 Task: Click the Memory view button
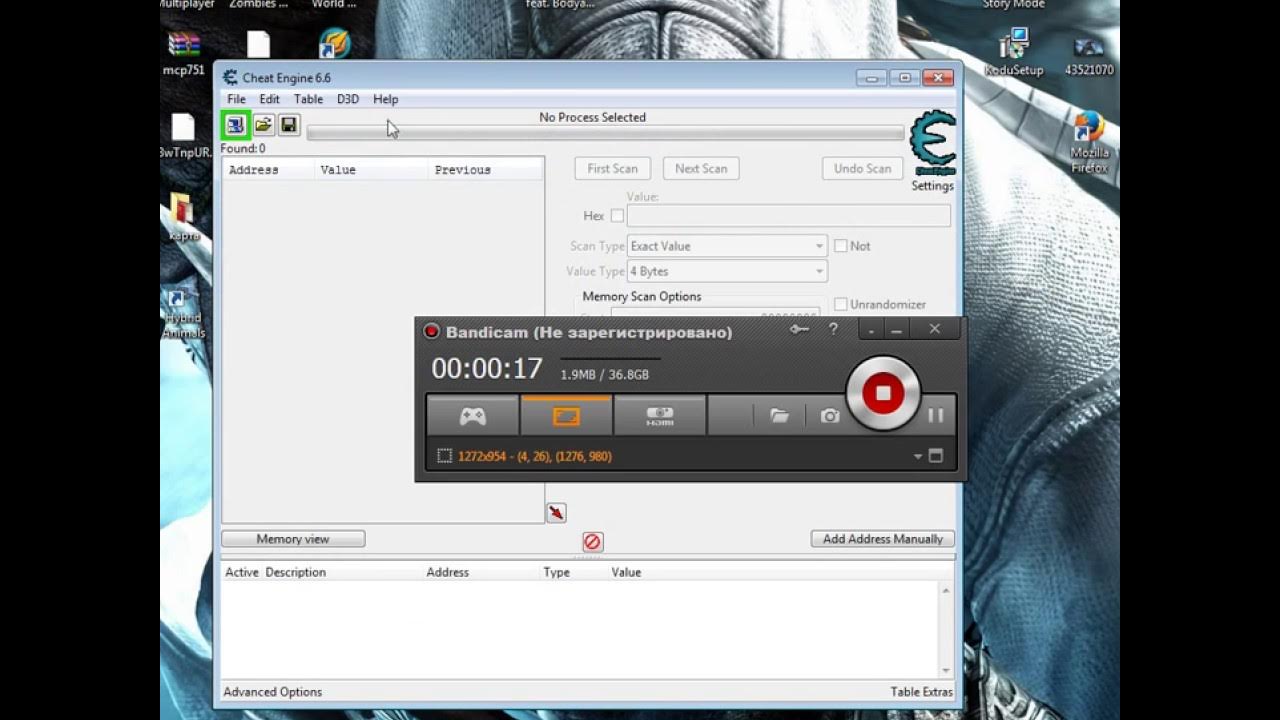(x=293, y=539)
